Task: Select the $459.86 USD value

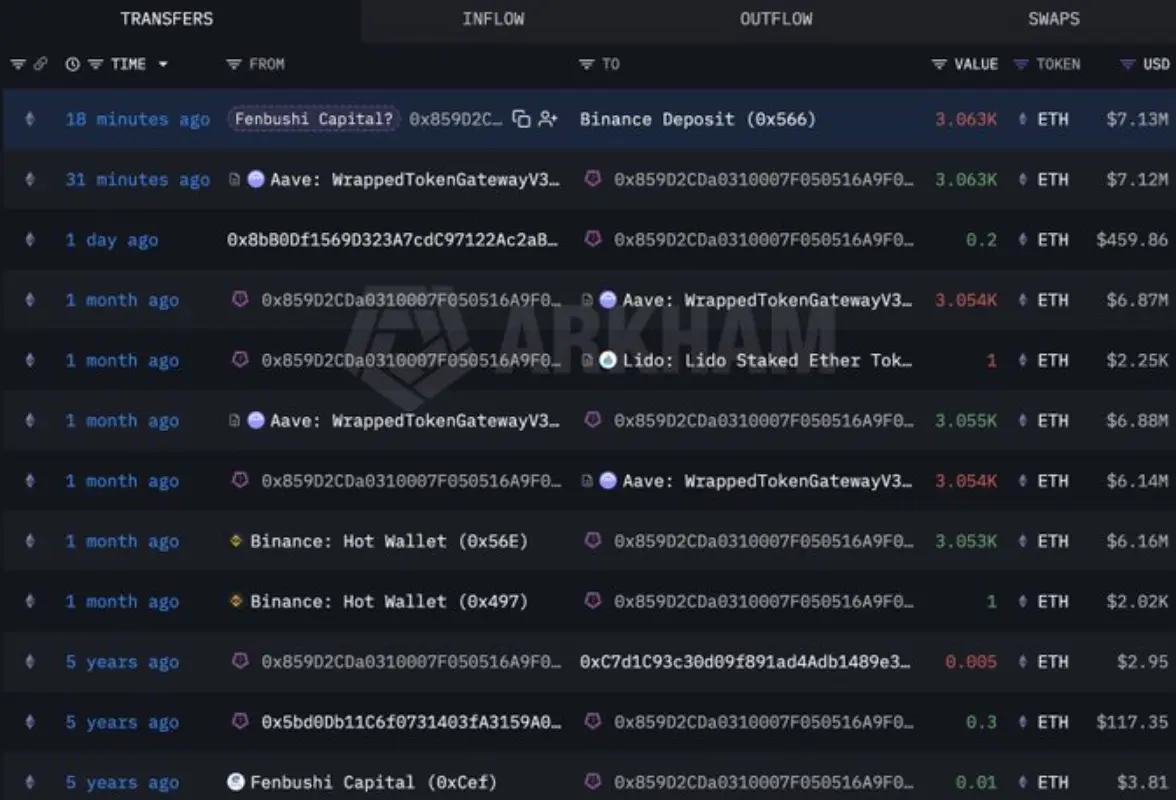Action: (x=1132, y=240)
